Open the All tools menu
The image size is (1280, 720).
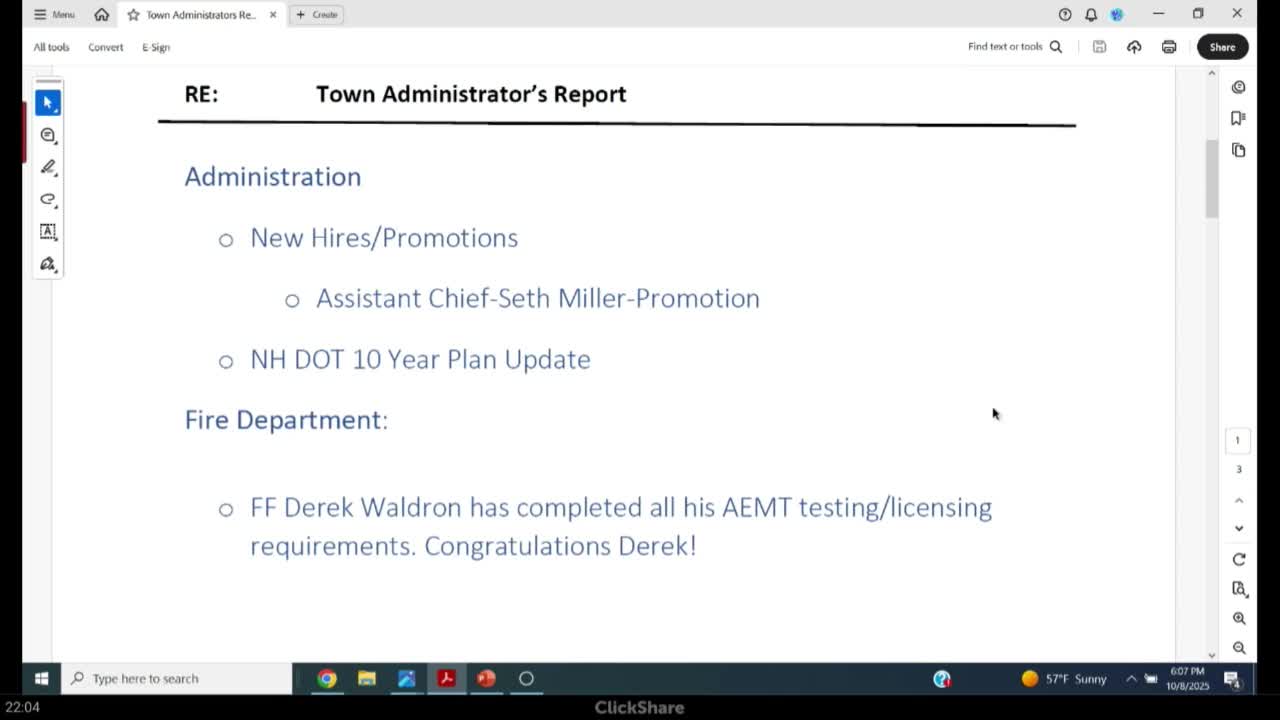[51, 47]
